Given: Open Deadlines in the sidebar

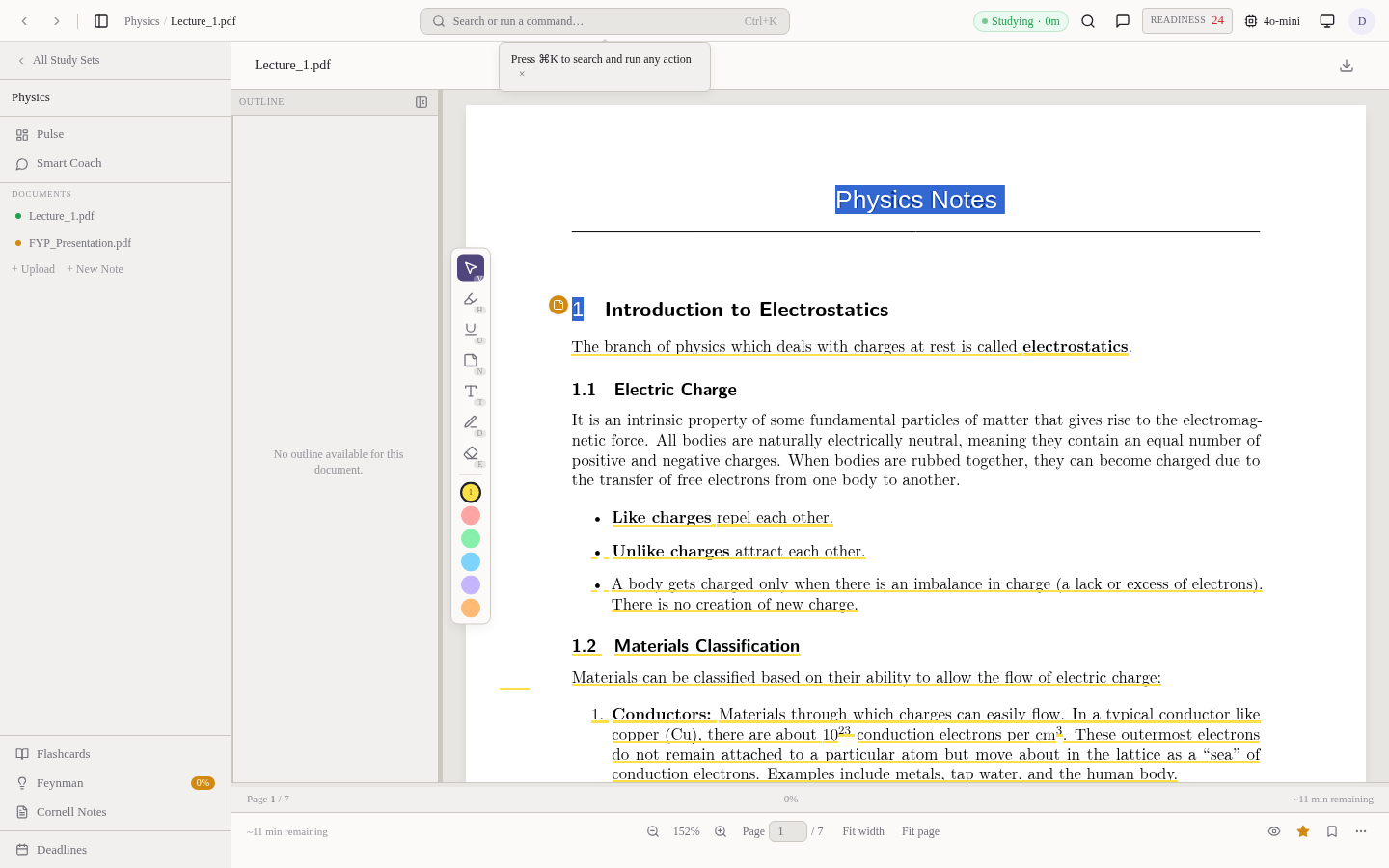Looking at the screenshot, I should pos(115,850).
